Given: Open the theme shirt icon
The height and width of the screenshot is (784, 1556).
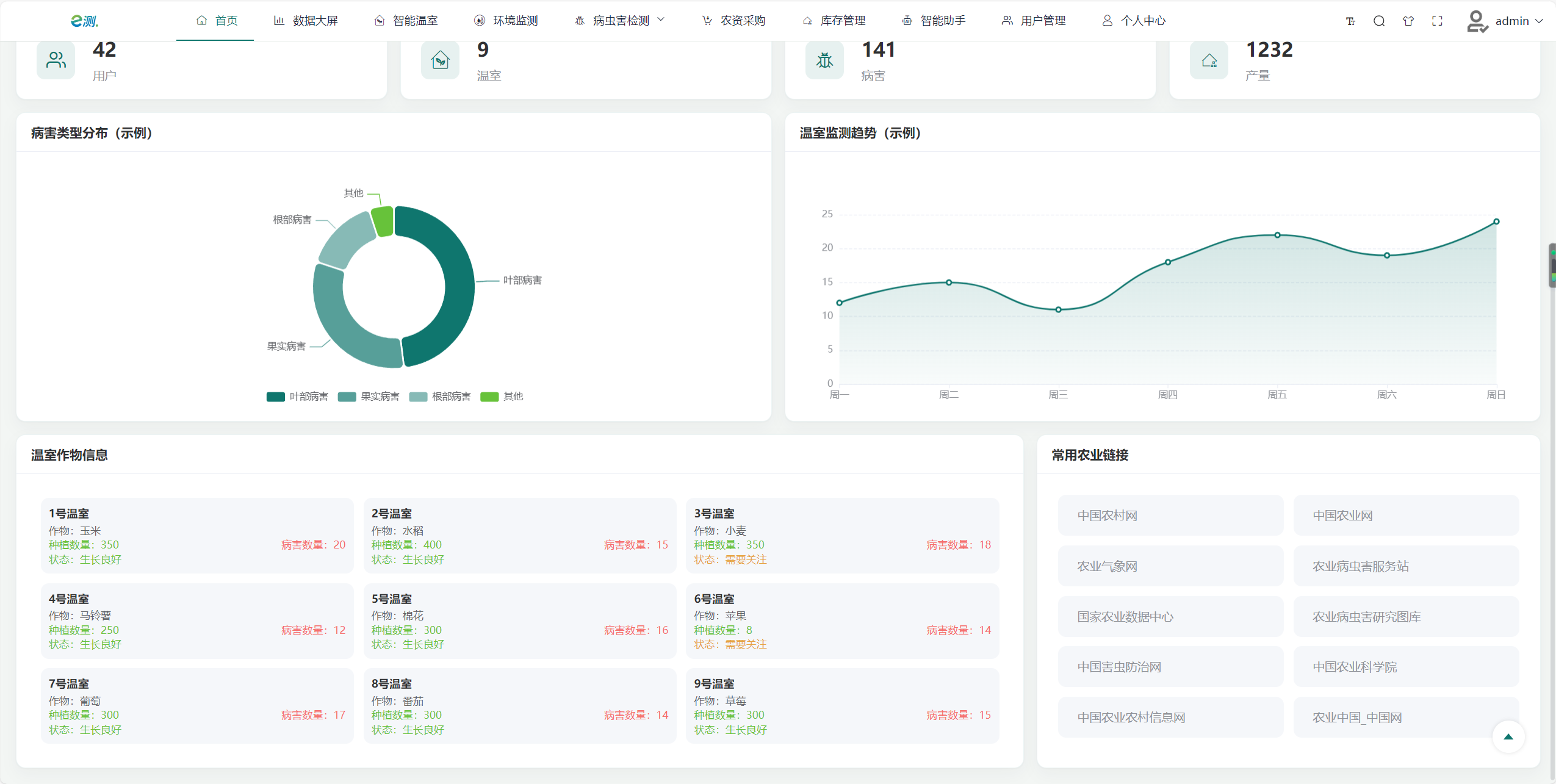Looking at the screenshot, I should click(x=1408, y=21).
